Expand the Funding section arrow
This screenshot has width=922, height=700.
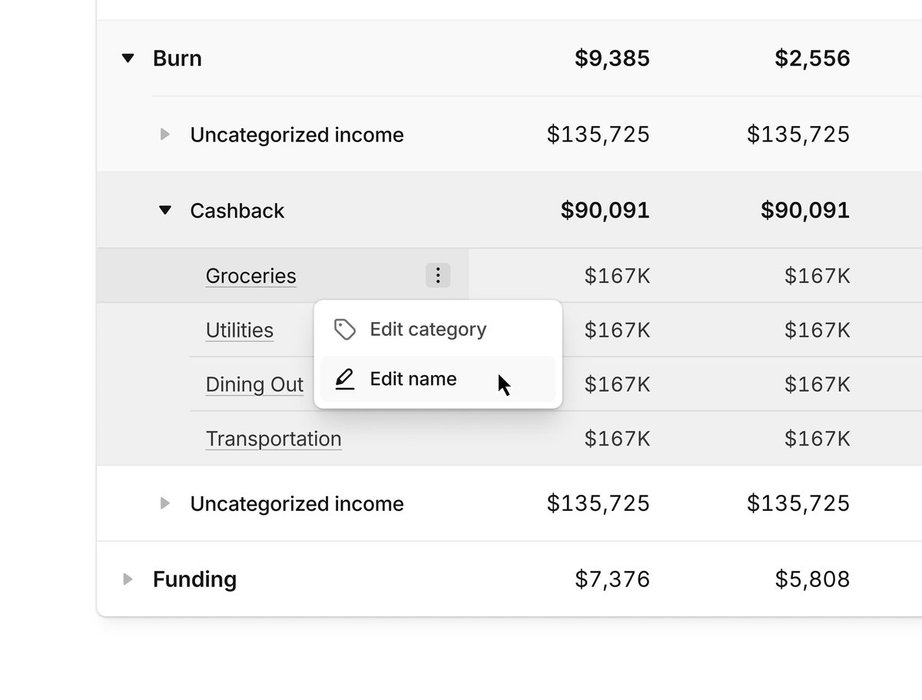(x=127, y=579)
